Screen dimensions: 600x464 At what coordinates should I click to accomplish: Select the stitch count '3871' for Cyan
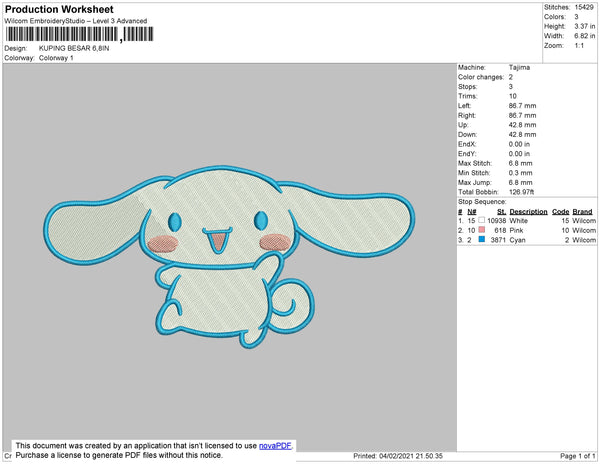pyautogui.click(x=498, y=240)
